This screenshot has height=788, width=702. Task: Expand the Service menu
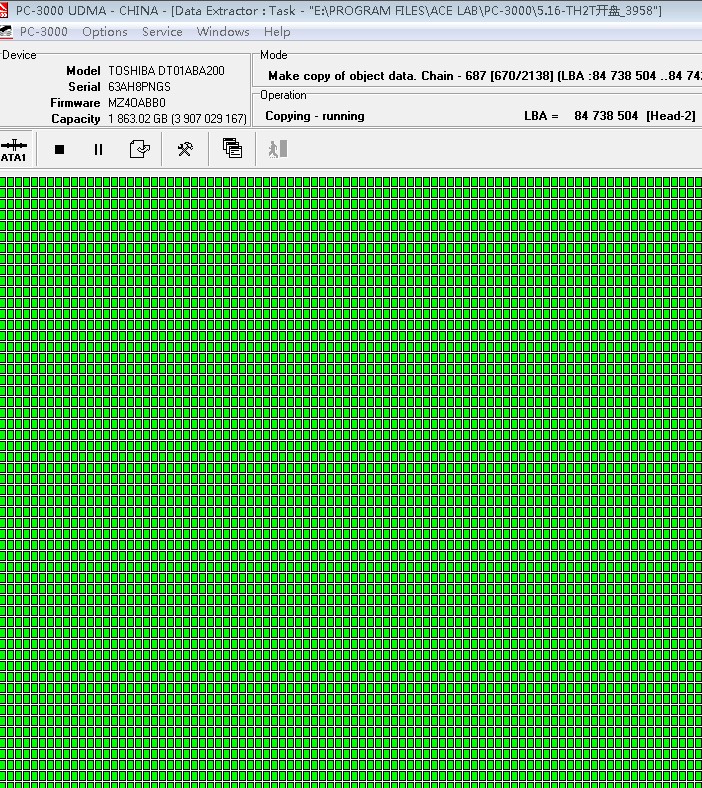point(162,32)
